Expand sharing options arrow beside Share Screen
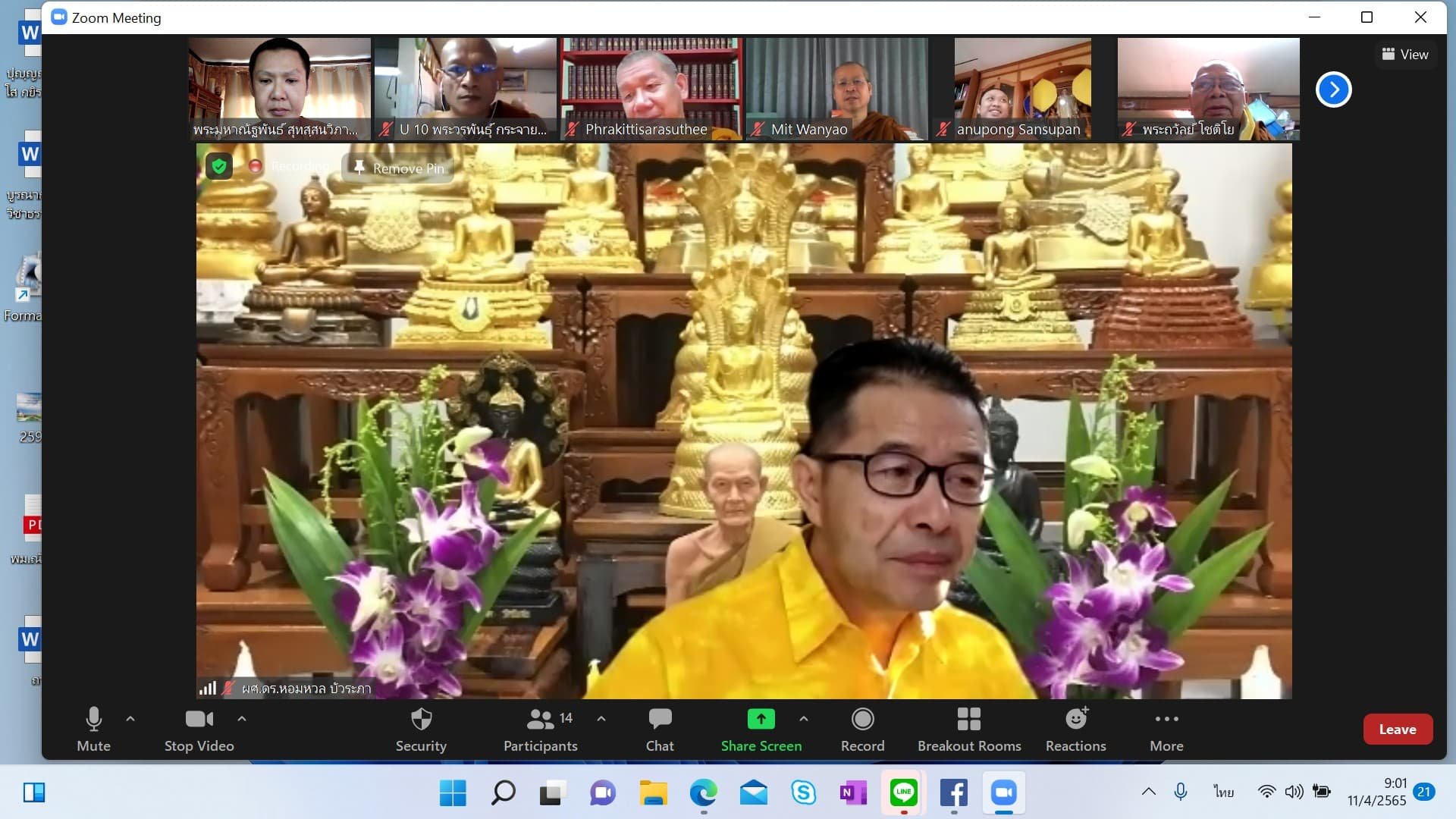 pos(804,718)
